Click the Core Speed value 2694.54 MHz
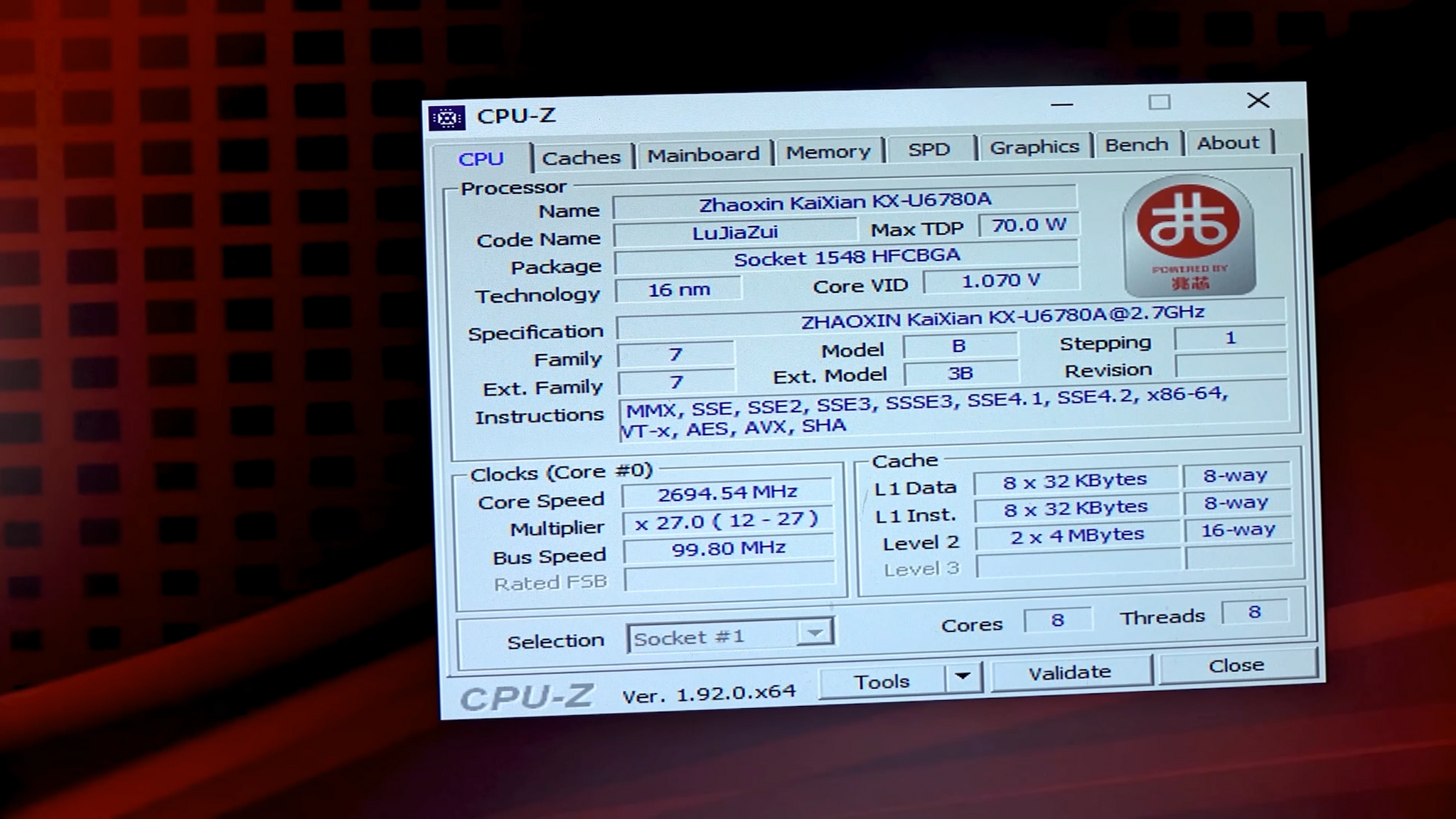Viewport: 1456px width, 819px height. tap(727, 493)
